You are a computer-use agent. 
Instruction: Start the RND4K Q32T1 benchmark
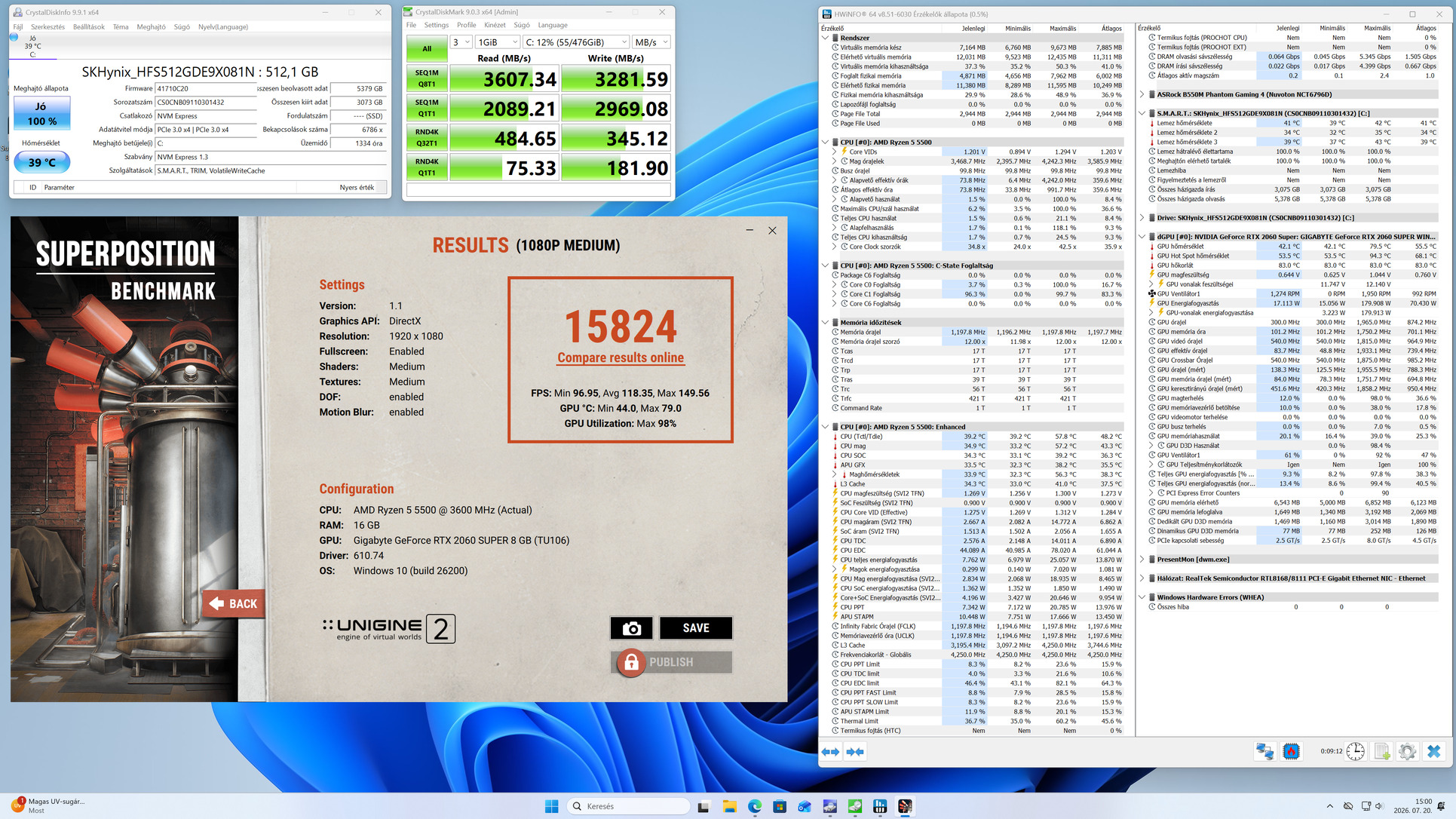click(x=427, y=137)
